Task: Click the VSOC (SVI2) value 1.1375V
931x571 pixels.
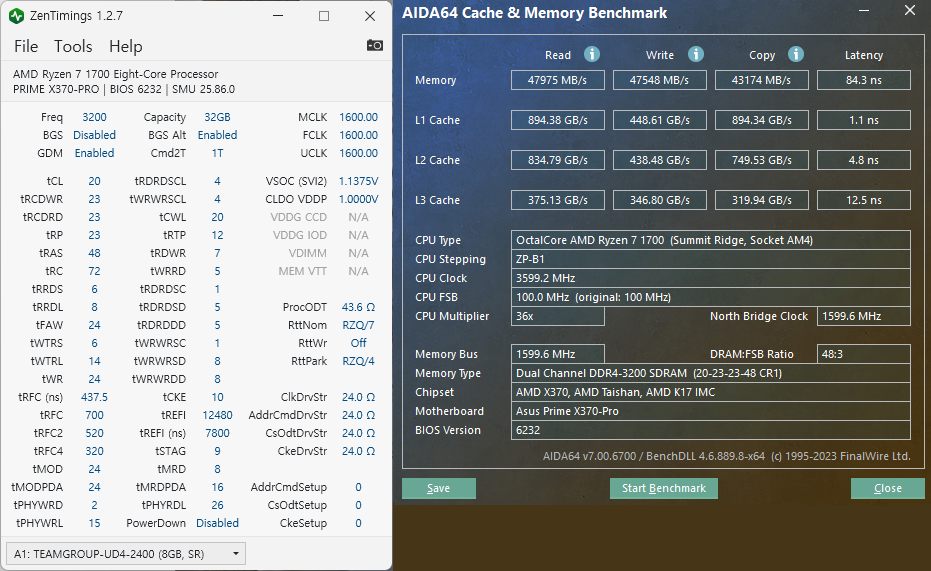Action: 359,181
